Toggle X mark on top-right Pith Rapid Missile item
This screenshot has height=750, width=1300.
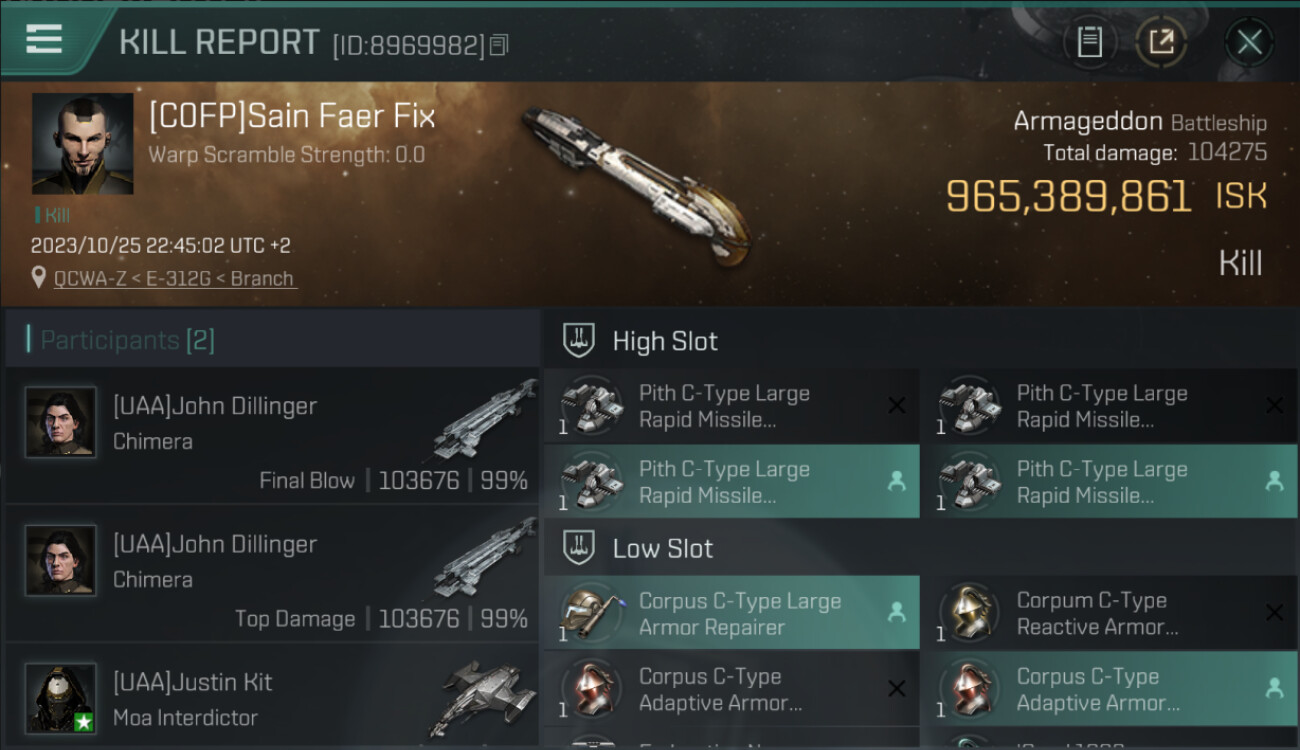1274,406
